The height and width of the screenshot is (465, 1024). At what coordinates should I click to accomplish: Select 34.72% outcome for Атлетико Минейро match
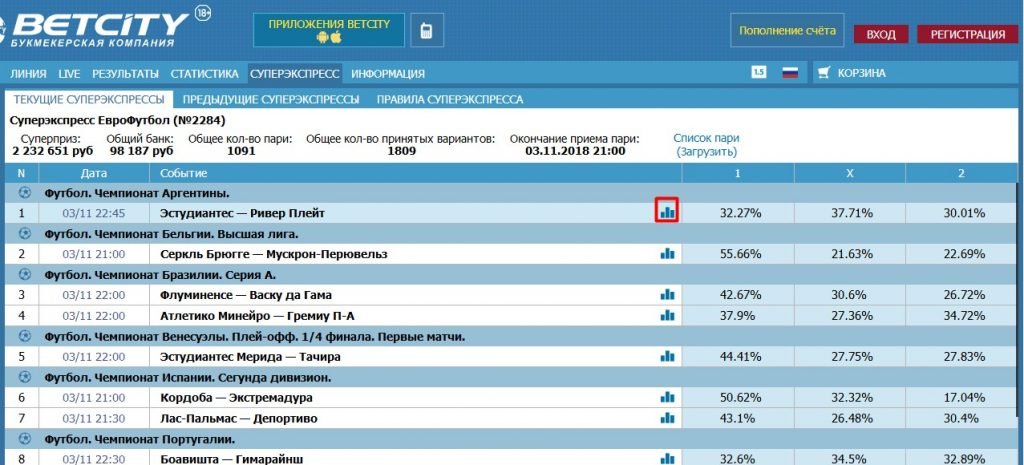[964, 316]
